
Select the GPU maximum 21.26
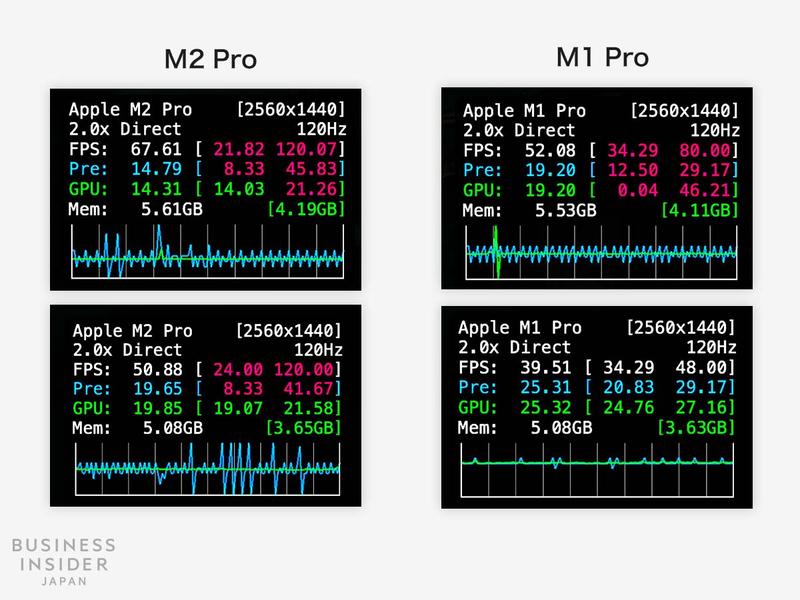tap(311, 189)
